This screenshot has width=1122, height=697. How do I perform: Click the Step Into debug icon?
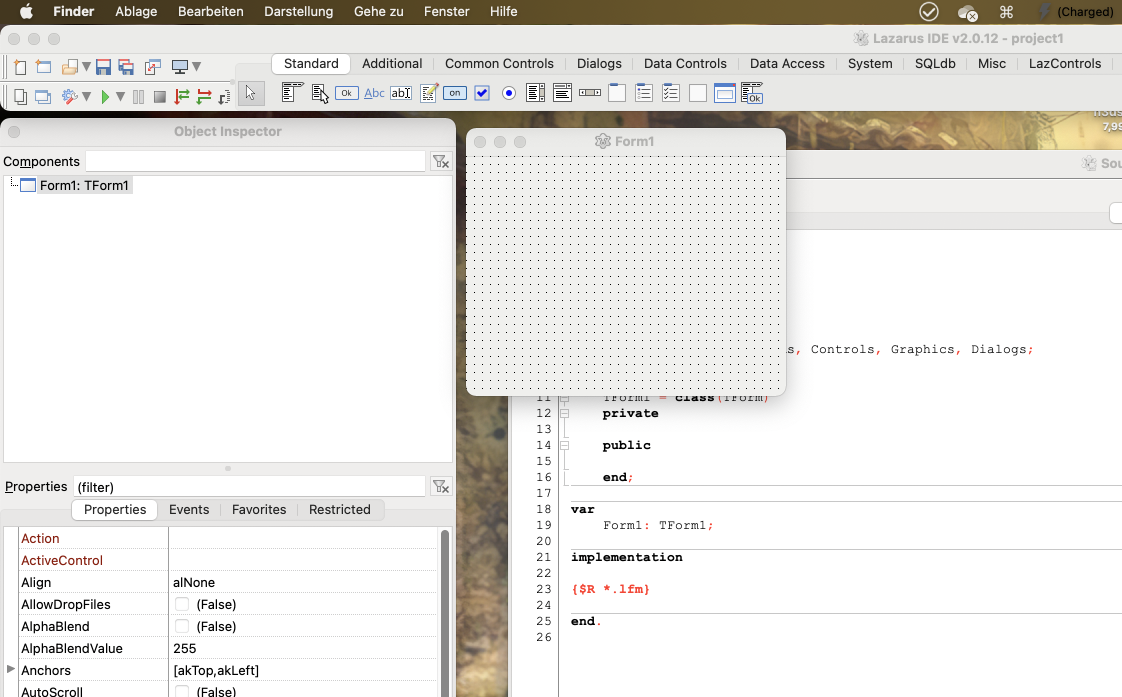(182, 97)
